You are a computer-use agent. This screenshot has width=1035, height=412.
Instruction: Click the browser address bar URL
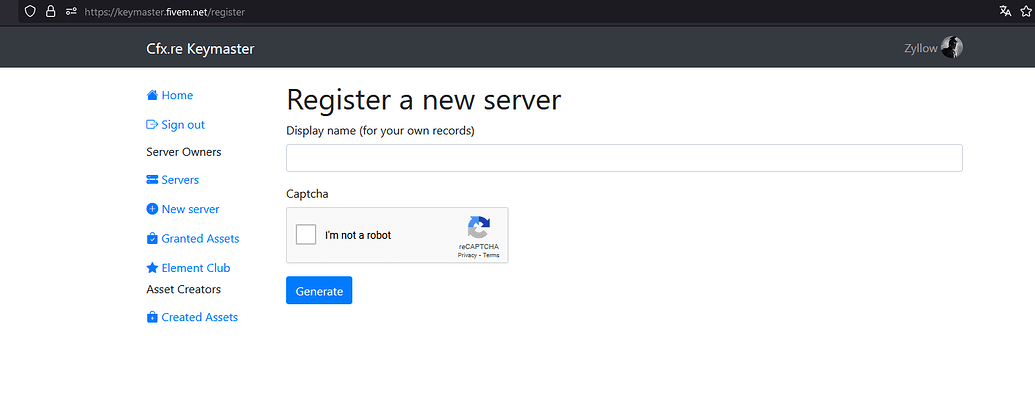[165, 12]
